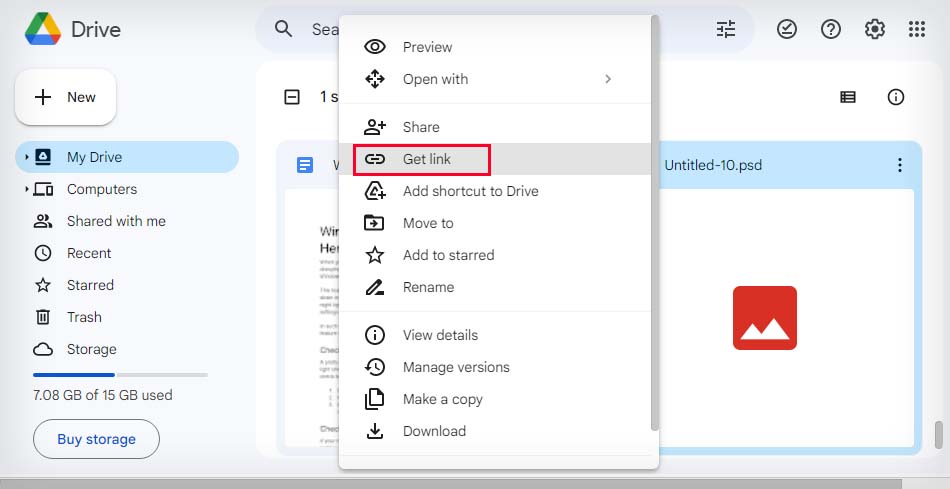Switch to list layout view icon
The width and height of the screenshot is (950, 489).
848,97
